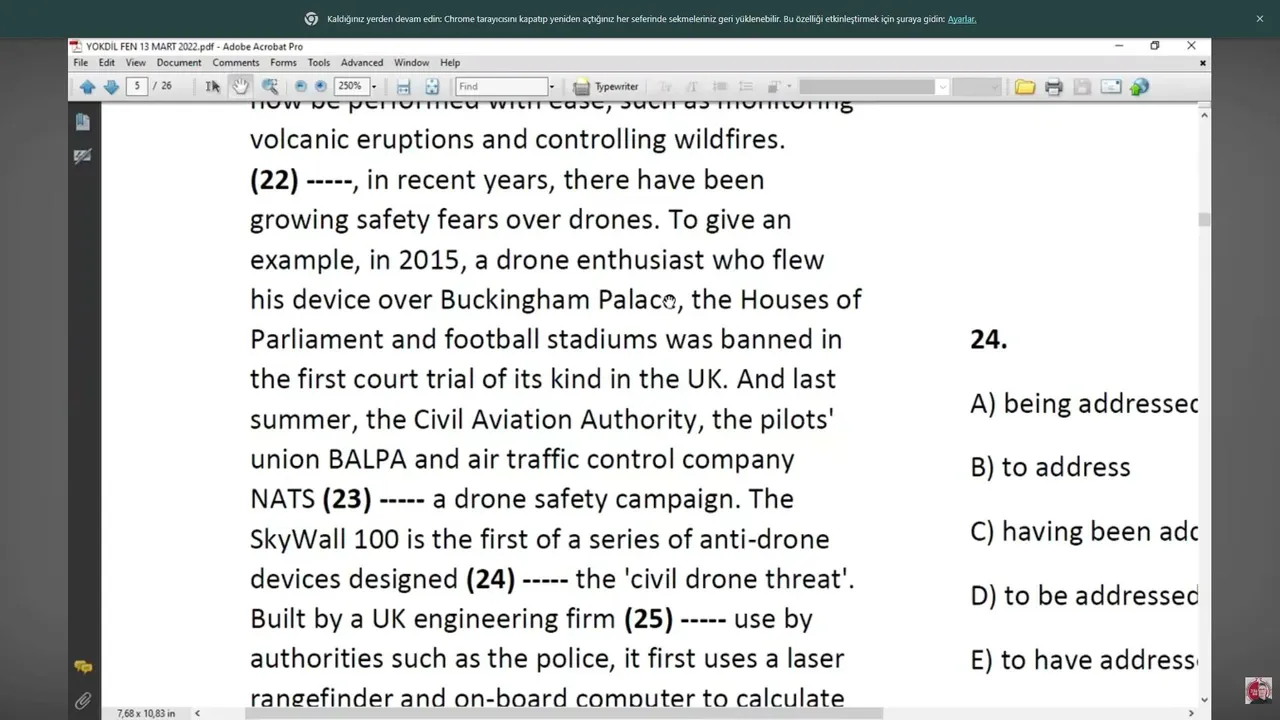Viewport: 1280px width, 720px height.
Task: Click the Ayarlar settings link
Action: [962, 19]
